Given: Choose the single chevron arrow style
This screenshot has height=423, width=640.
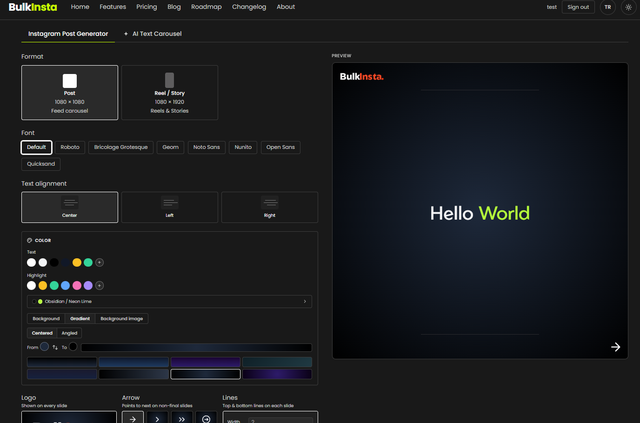Looking at the screenshot, I should coord(157,417).
